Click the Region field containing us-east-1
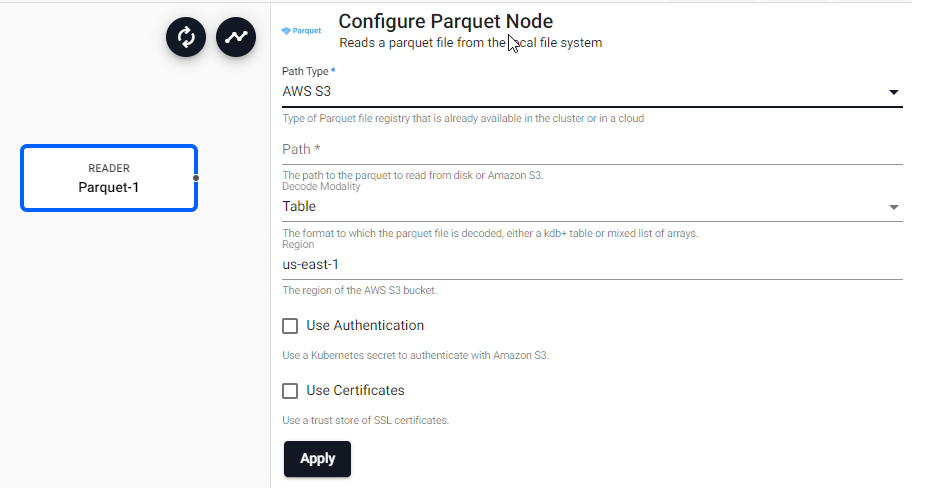This screenshot has height=488, width=938. point(592,264)
